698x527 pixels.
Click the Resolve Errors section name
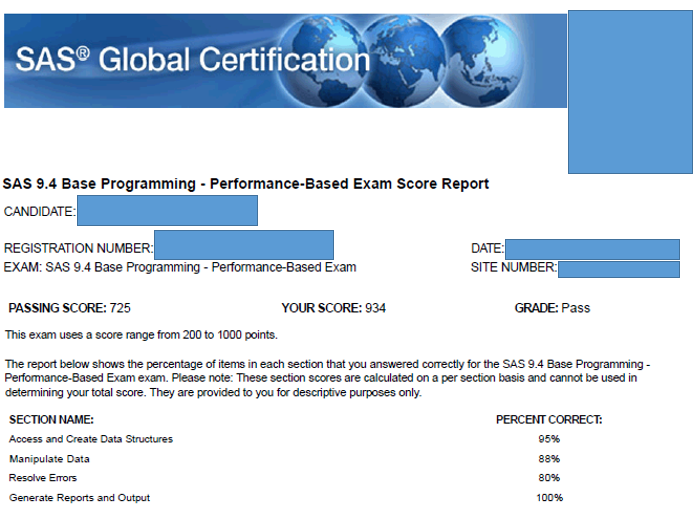(43, 478)
